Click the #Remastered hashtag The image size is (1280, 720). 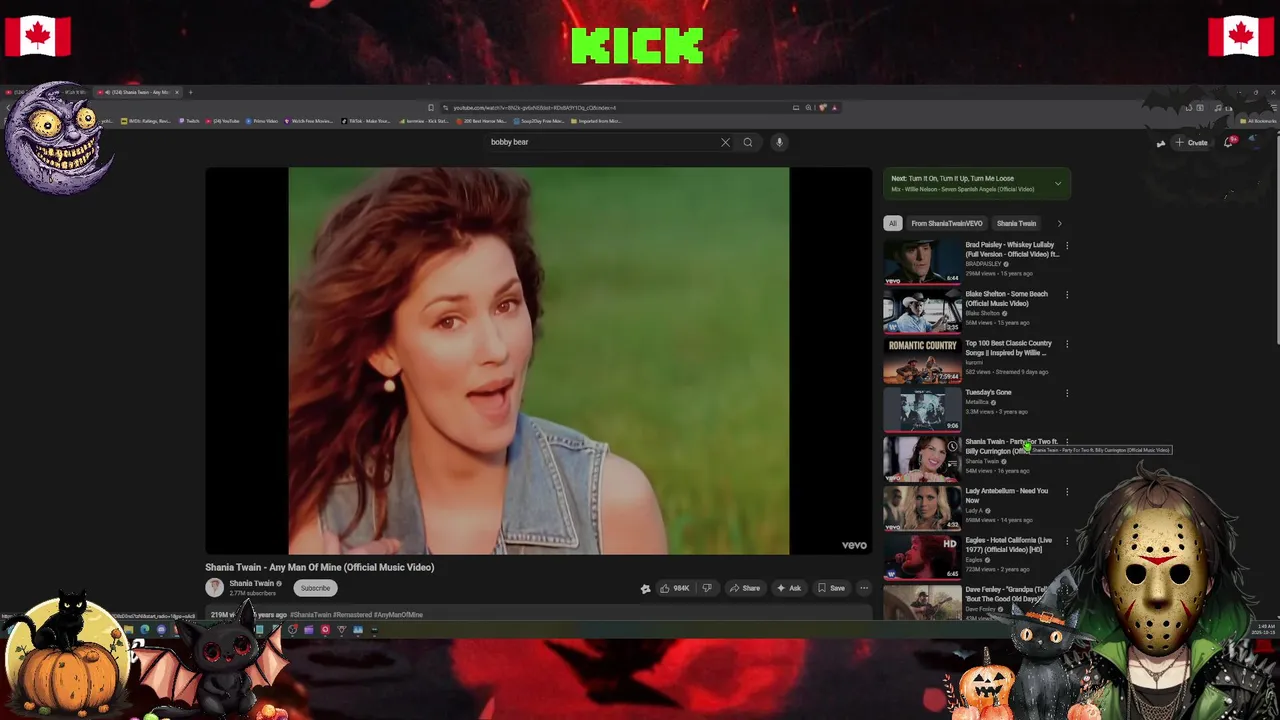353,615
